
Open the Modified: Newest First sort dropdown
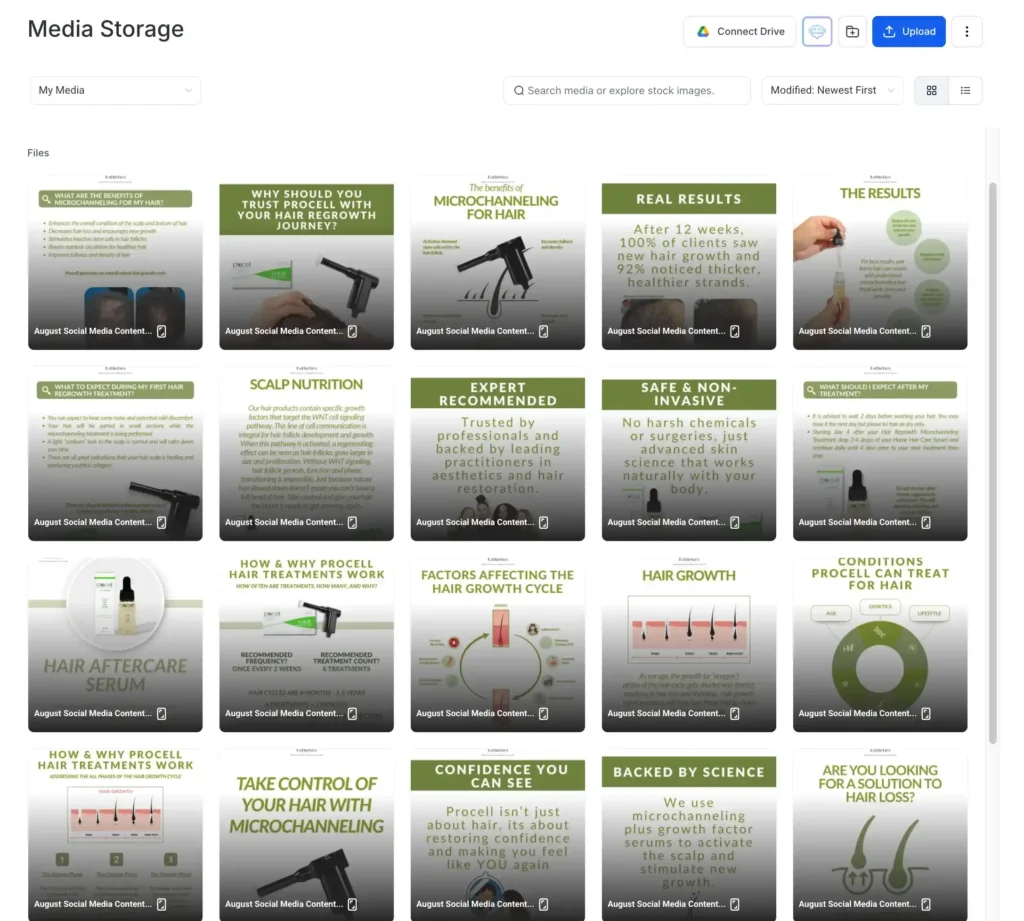click(x=832, y=90)
